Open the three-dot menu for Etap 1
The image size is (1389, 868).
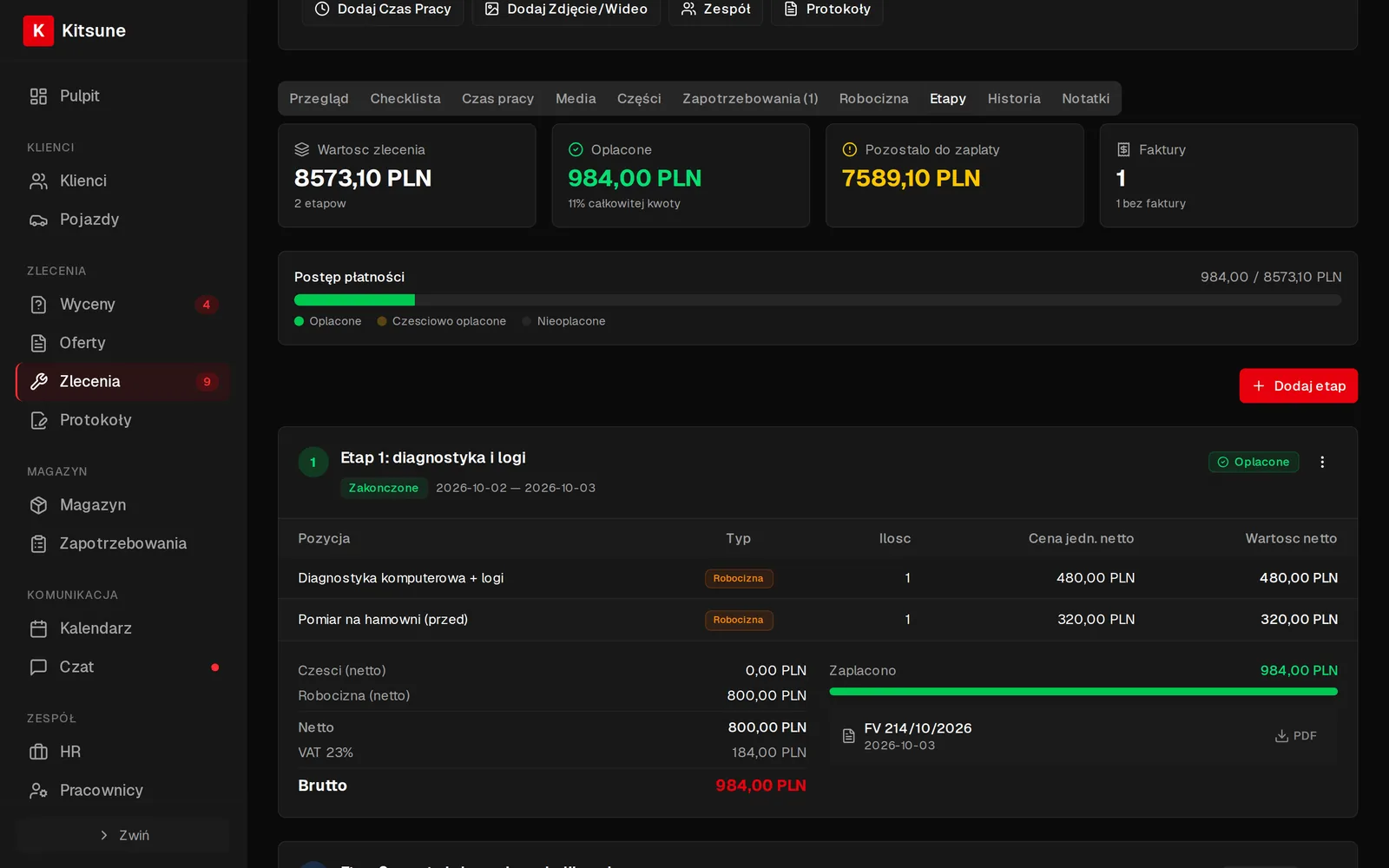tap(1322, 462)
